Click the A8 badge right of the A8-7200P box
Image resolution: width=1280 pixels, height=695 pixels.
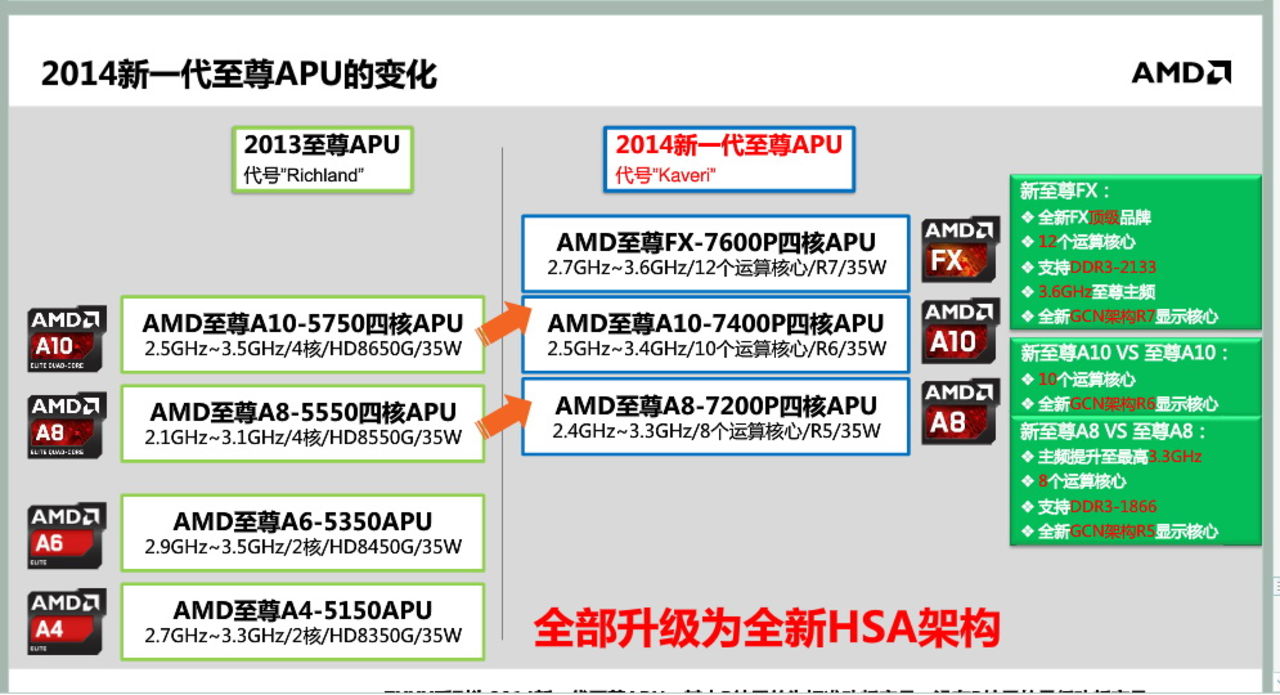(x=960, y=413)
